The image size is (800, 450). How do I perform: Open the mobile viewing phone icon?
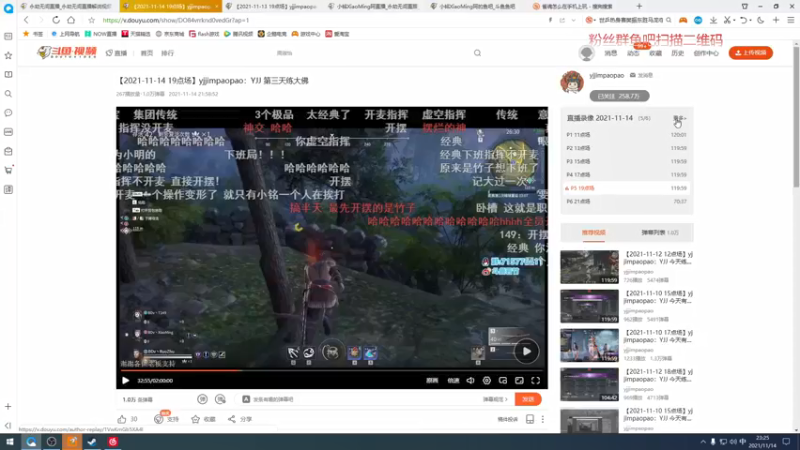point(530,419)
